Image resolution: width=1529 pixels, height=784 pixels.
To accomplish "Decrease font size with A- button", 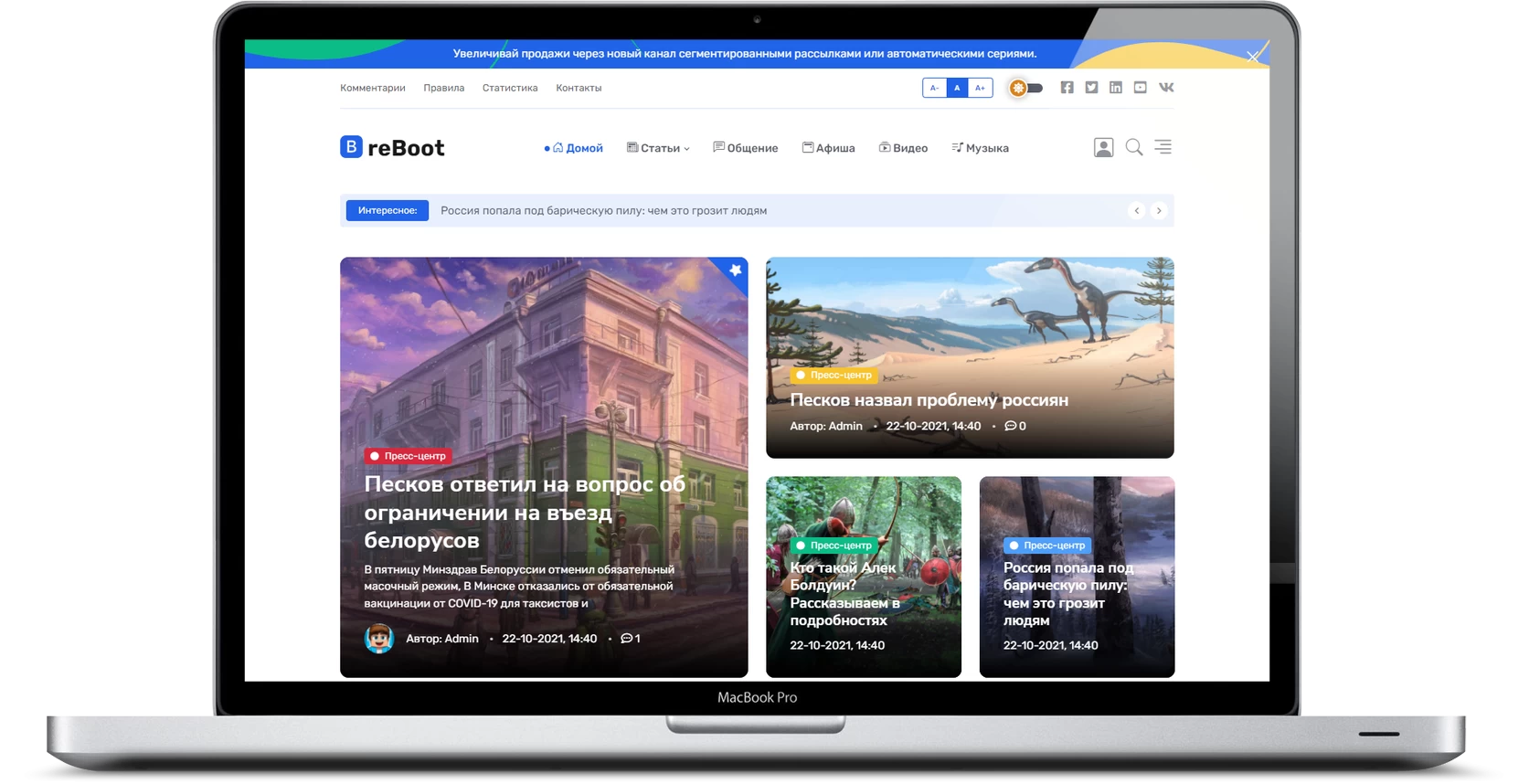I will [x=934, y=88].
